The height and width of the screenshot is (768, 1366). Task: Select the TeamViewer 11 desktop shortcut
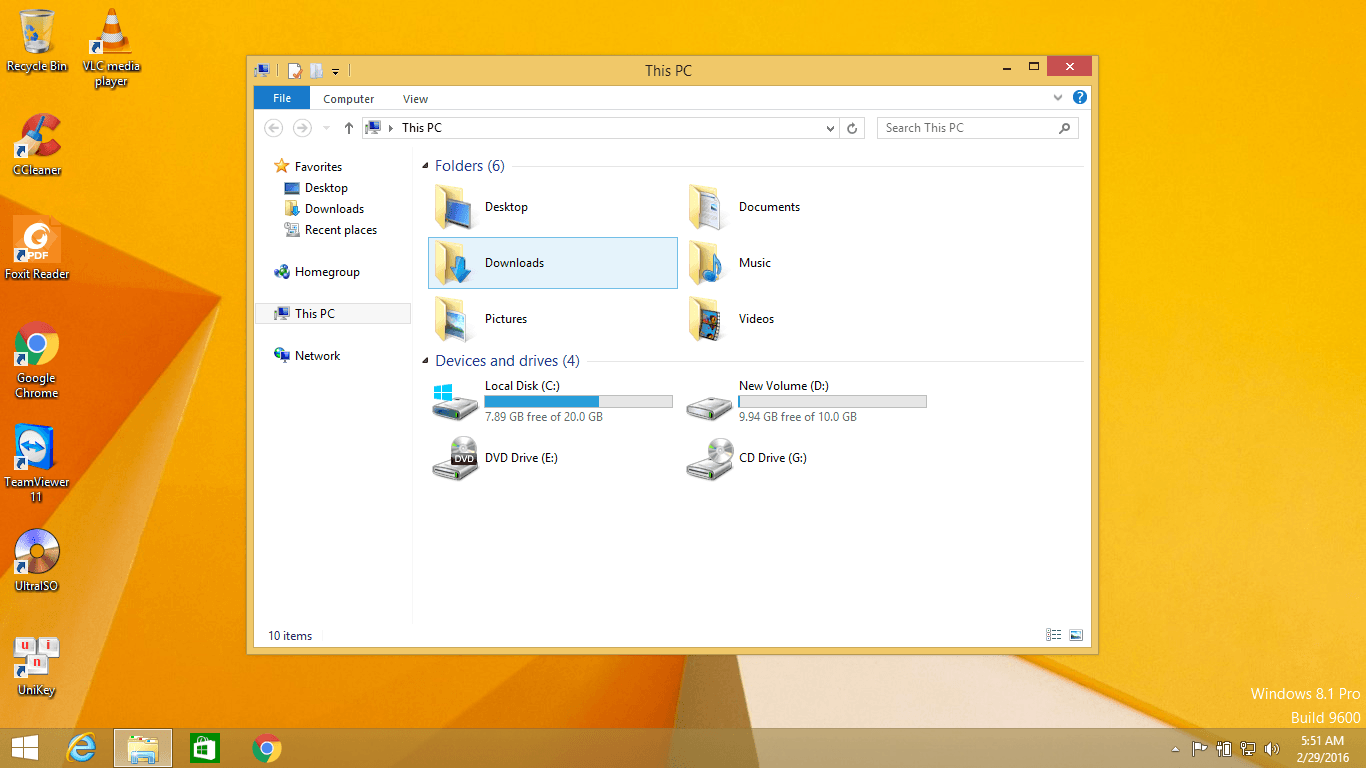click(37, 464)
